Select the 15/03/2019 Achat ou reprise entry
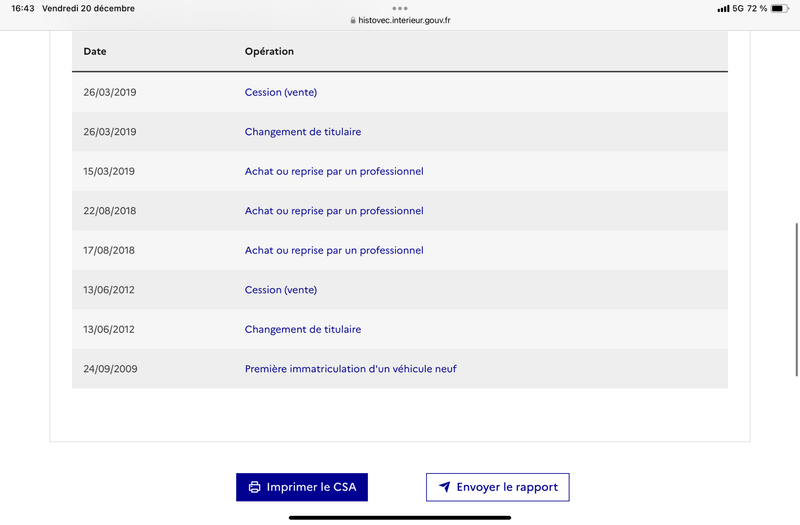This screenshot has width=800, height=525. coord(334,171)
